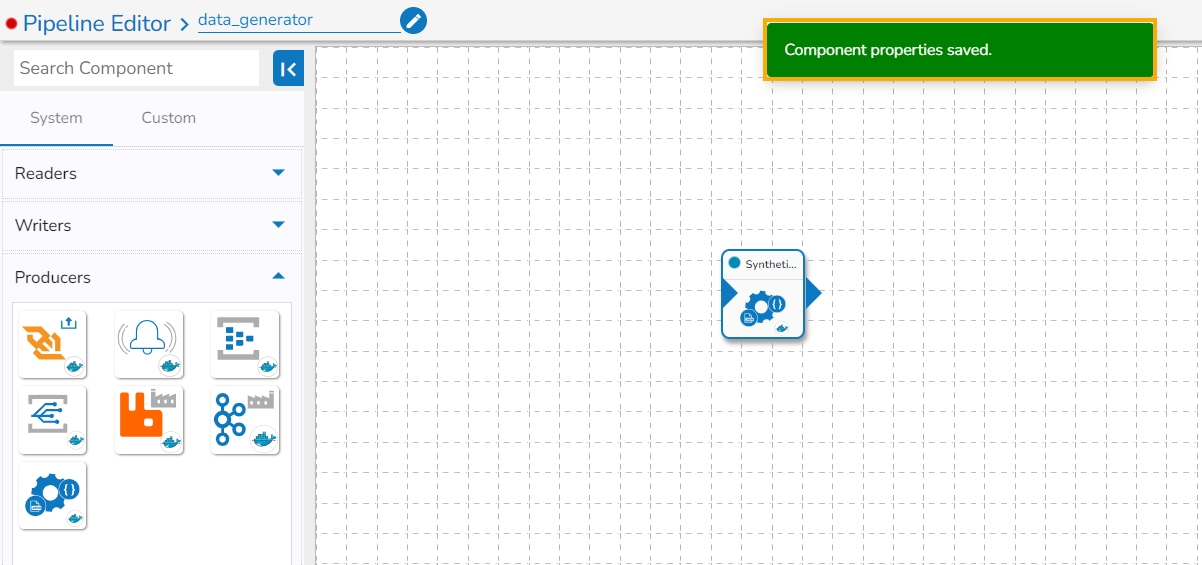Click the pencil edit icon beside pipeline name

pyautogui.click(x=413, y=20)
